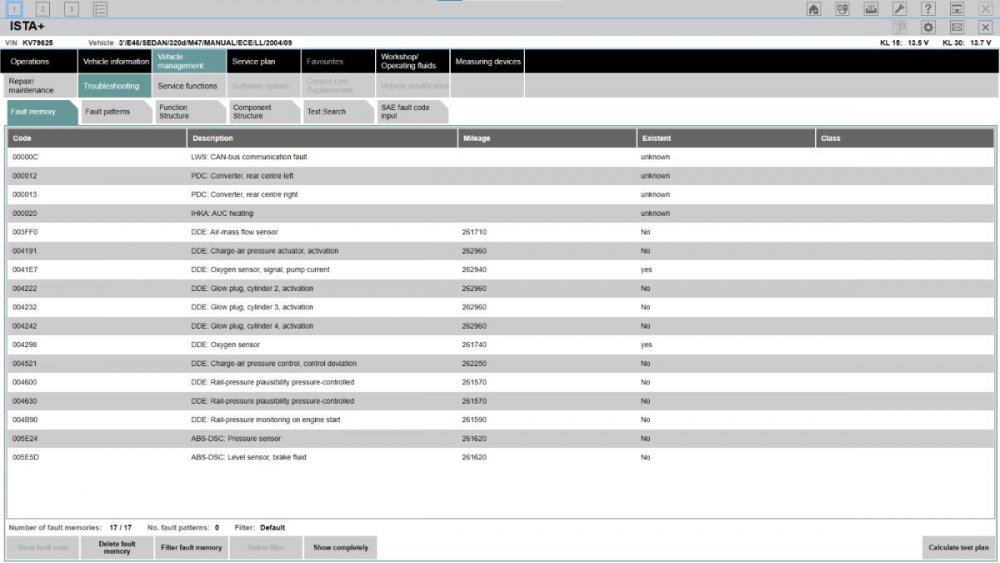Click the Filter: Default label
The height and width of the screenshot is (563, 1000).
(x=260, y=528)
